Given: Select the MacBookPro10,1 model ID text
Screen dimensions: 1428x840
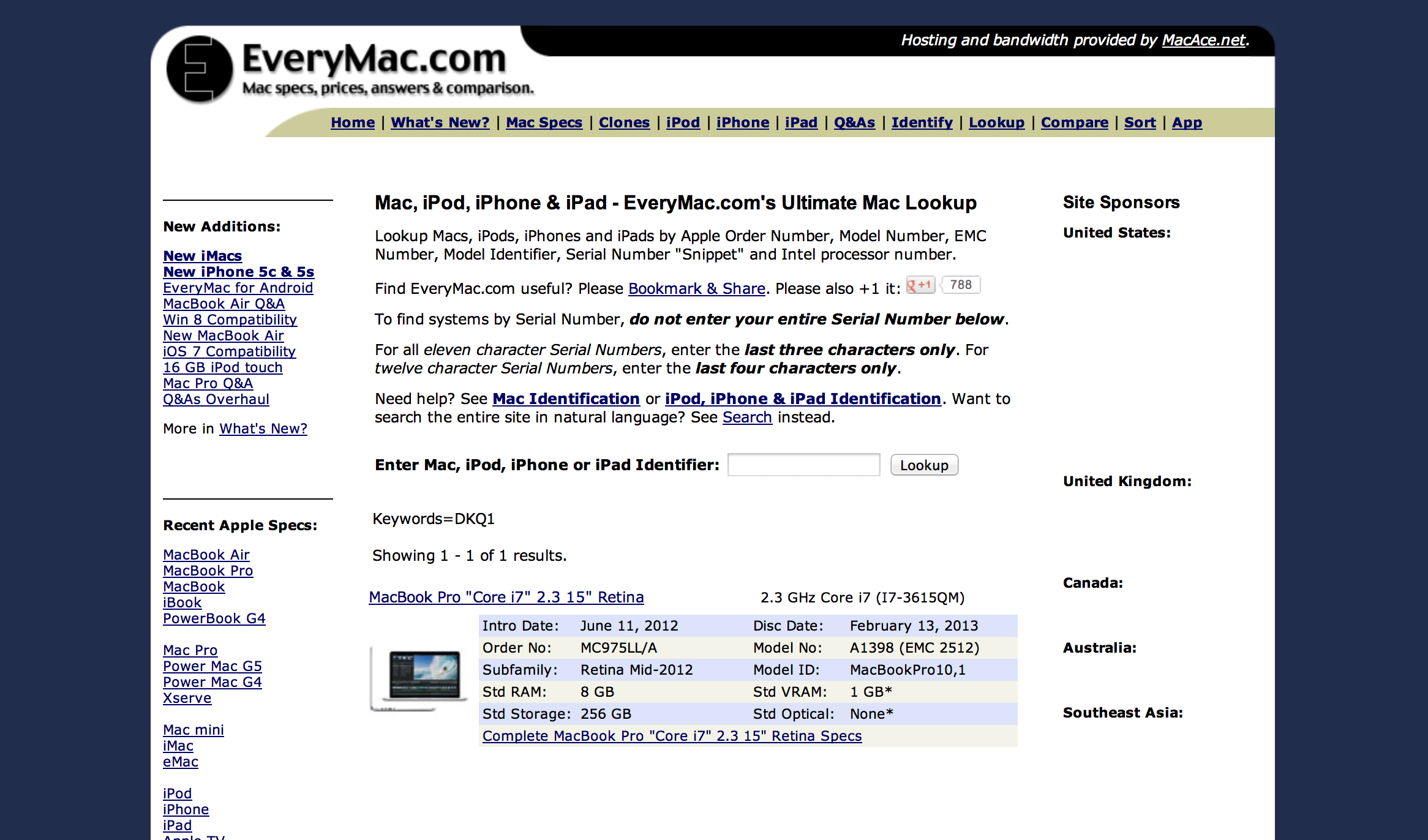Looking at the screenshot, I should (908, 670).
